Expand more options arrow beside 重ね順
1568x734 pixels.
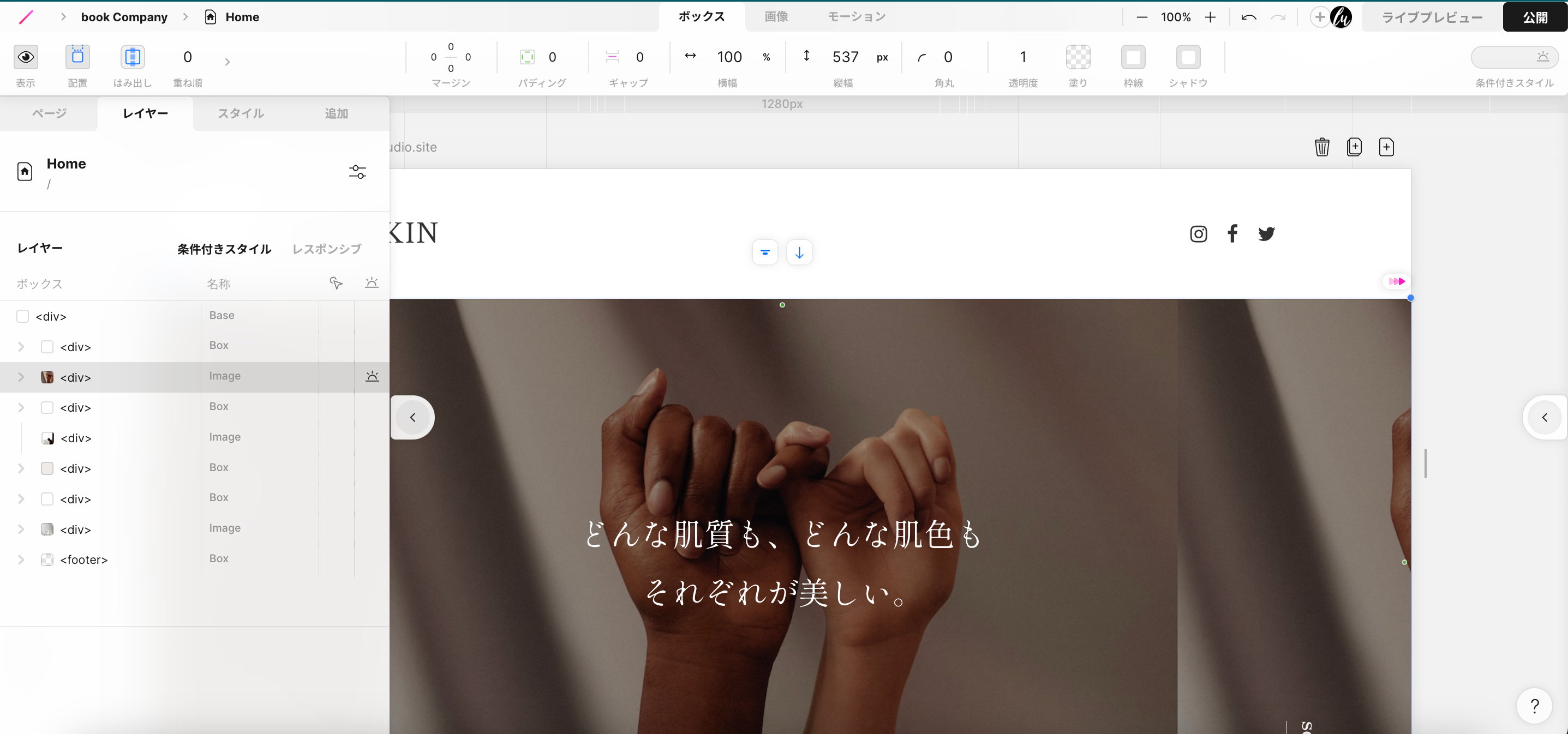point(227,62)
